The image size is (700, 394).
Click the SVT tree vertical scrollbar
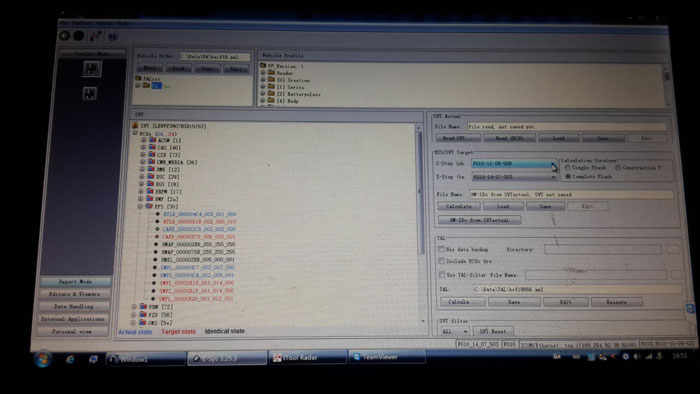419,223
